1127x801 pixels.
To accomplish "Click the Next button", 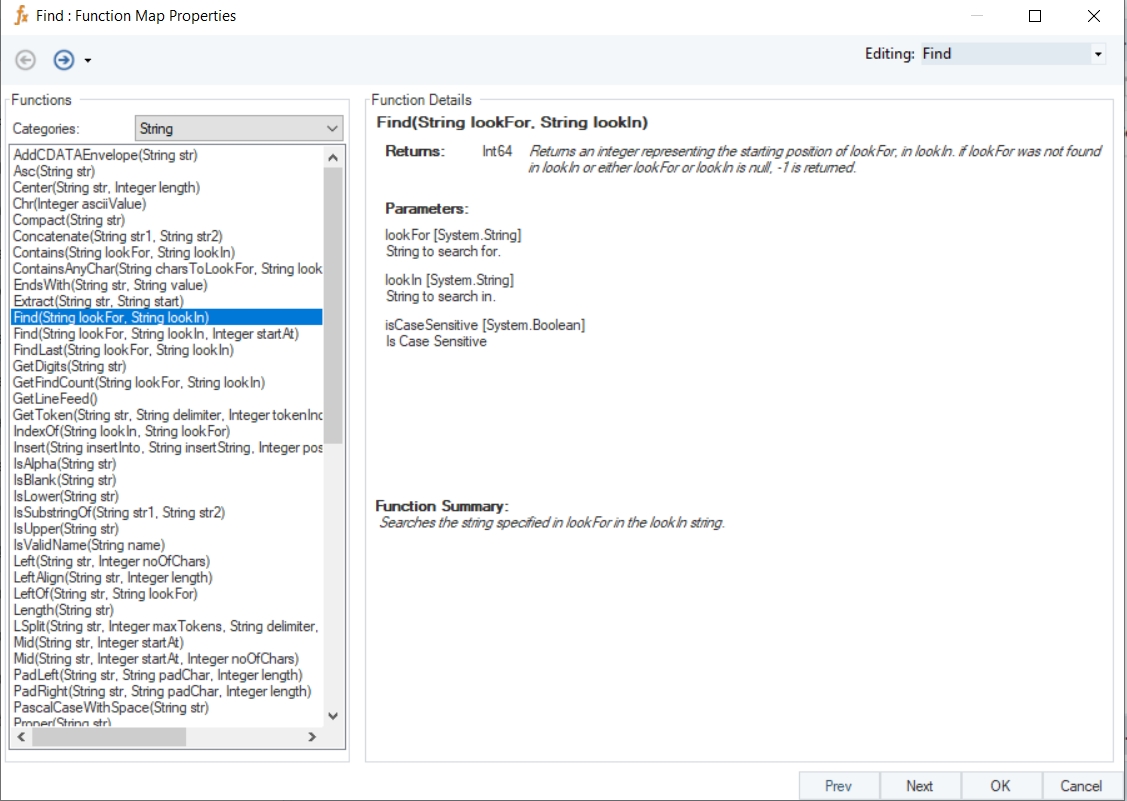I will pos(920,786).
